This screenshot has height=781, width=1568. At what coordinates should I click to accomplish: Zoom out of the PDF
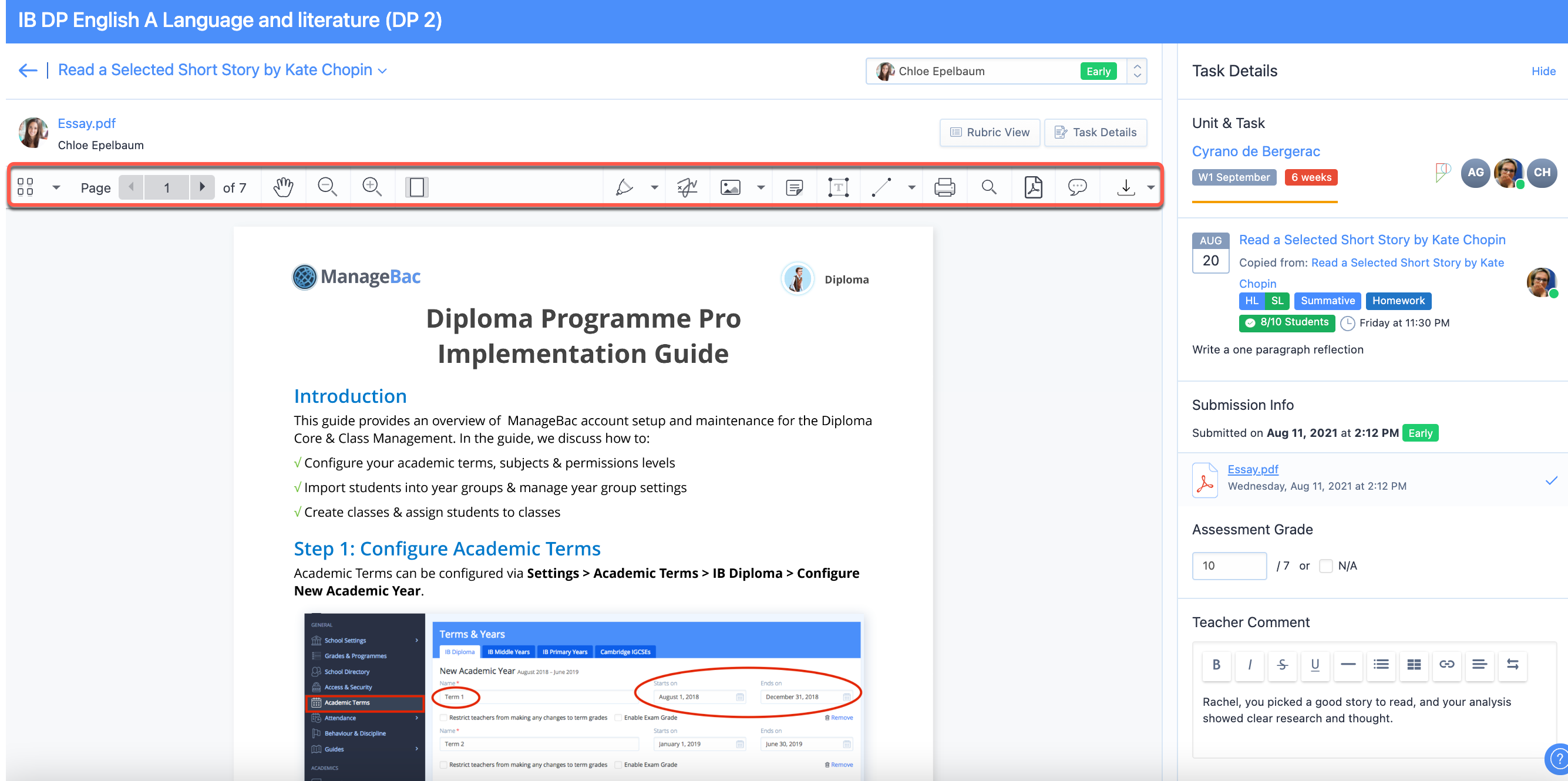tap(328, 187)
